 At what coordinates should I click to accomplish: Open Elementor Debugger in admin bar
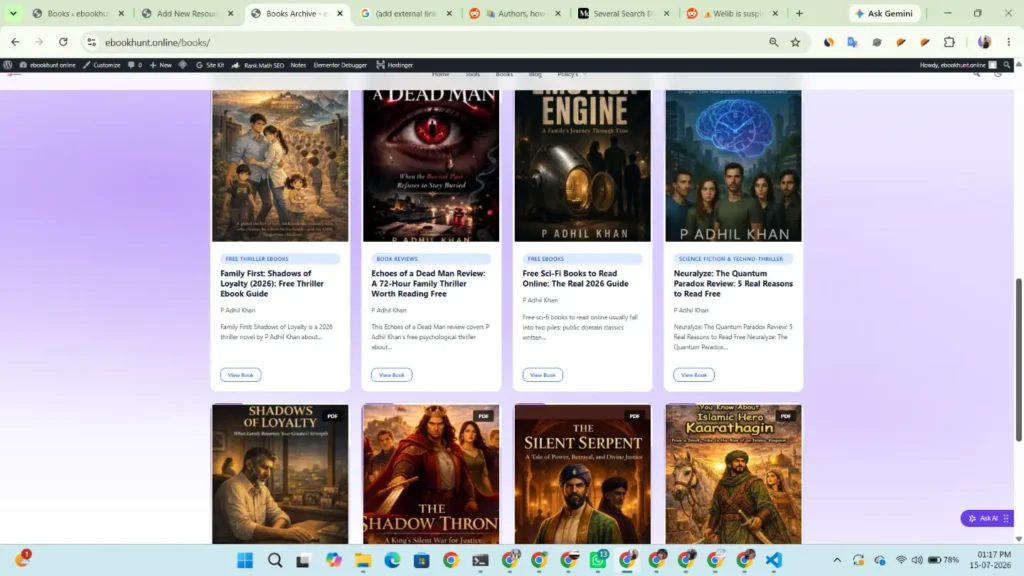pyautogui.click(x=340, y=65)
